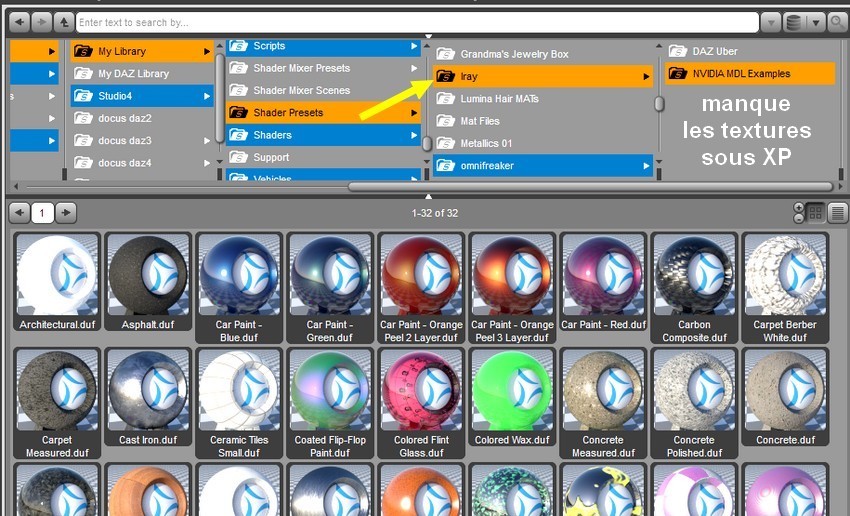This screenshot has height=516, width=850.
Task: Open the DAZ Uber folder
Action: [x=750, y=51]
